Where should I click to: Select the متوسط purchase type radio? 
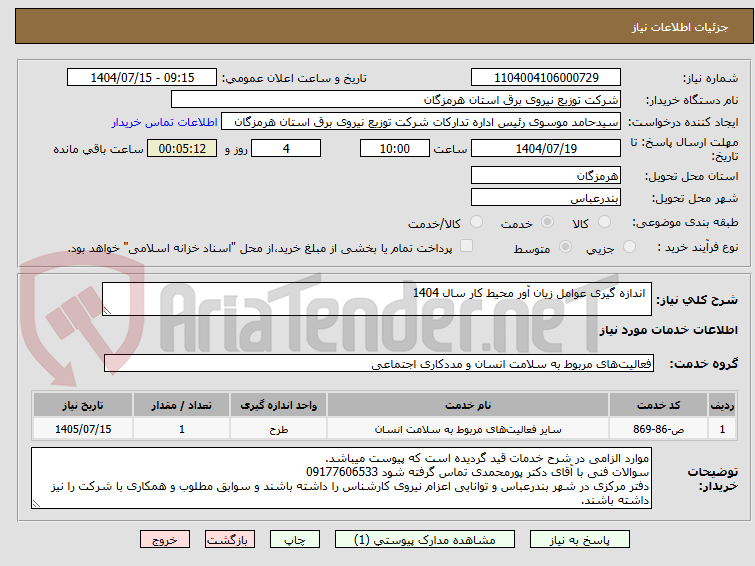(565, 247)
